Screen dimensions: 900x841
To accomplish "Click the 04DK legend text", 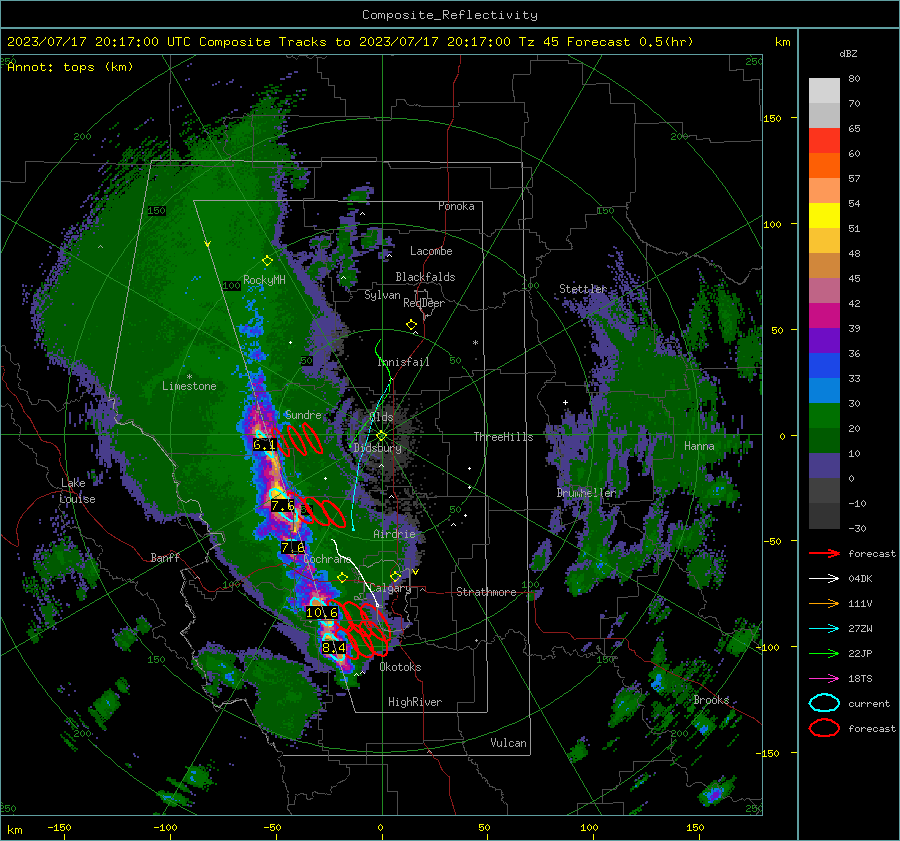I will click(x=860, y=579).
